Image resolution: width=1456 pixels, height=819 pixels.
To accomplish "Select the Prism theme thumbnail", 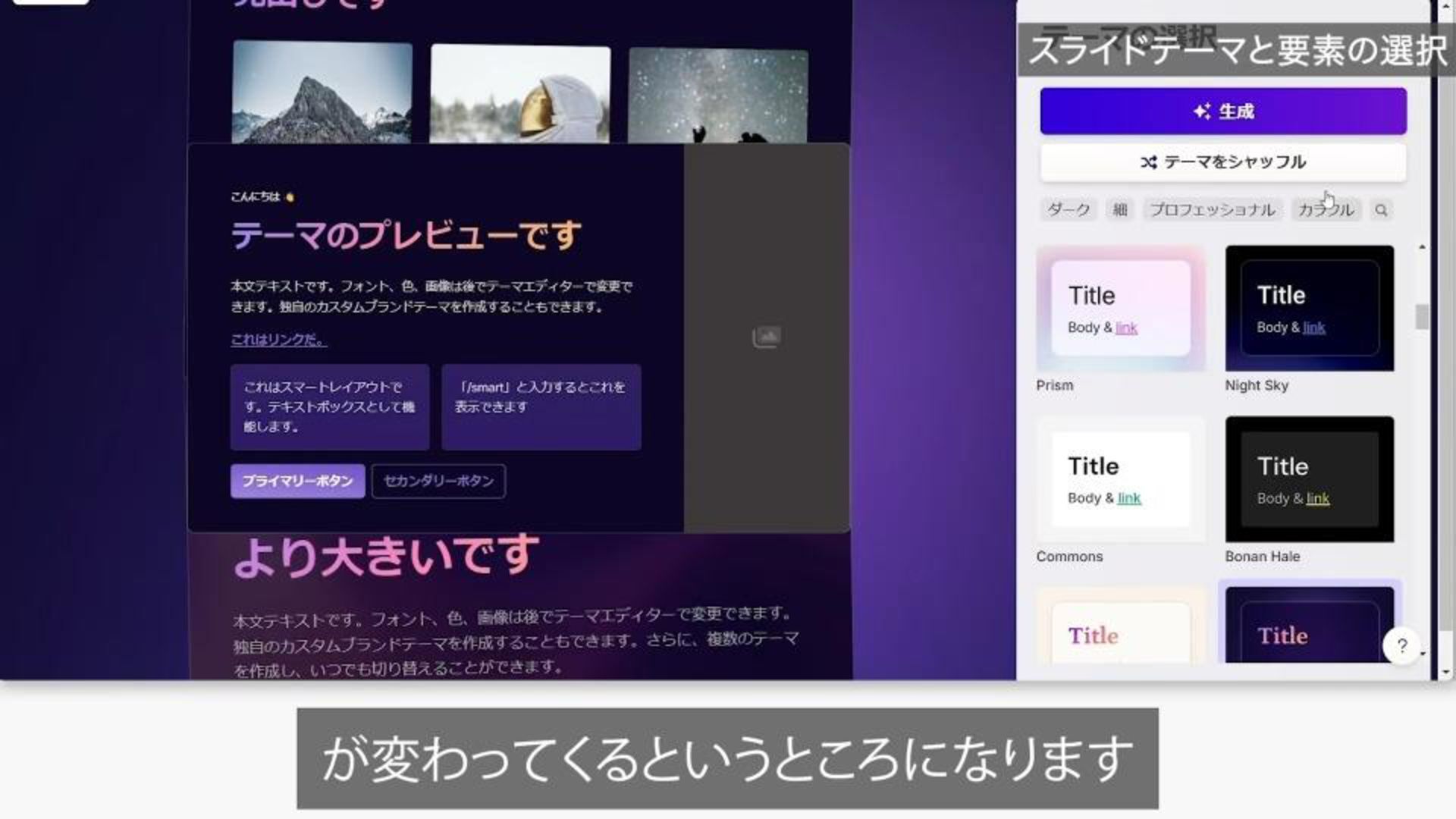I will click(1120, 308).
